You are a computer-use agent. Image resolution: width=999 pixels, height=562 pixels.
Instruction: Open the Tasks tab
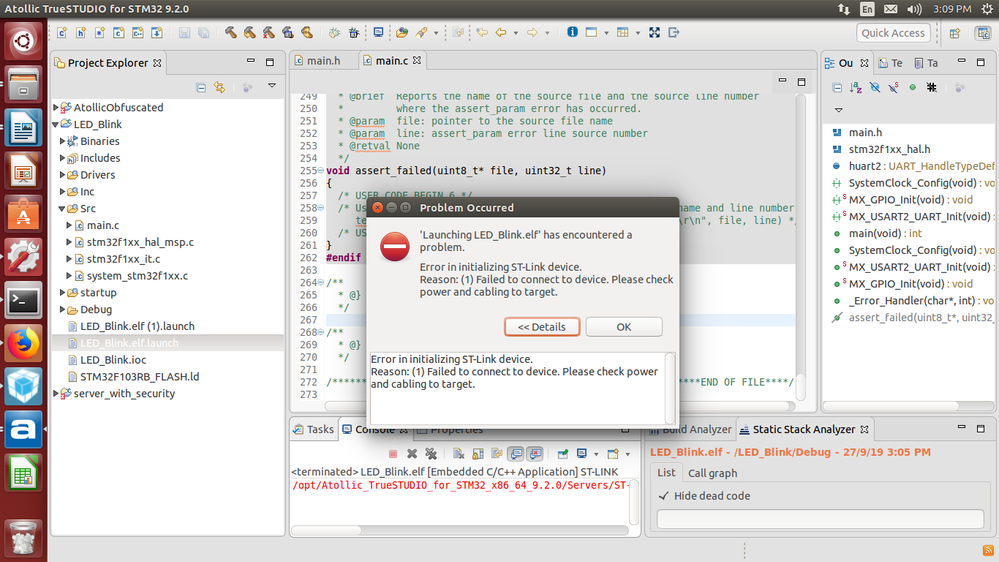point(313,429)
